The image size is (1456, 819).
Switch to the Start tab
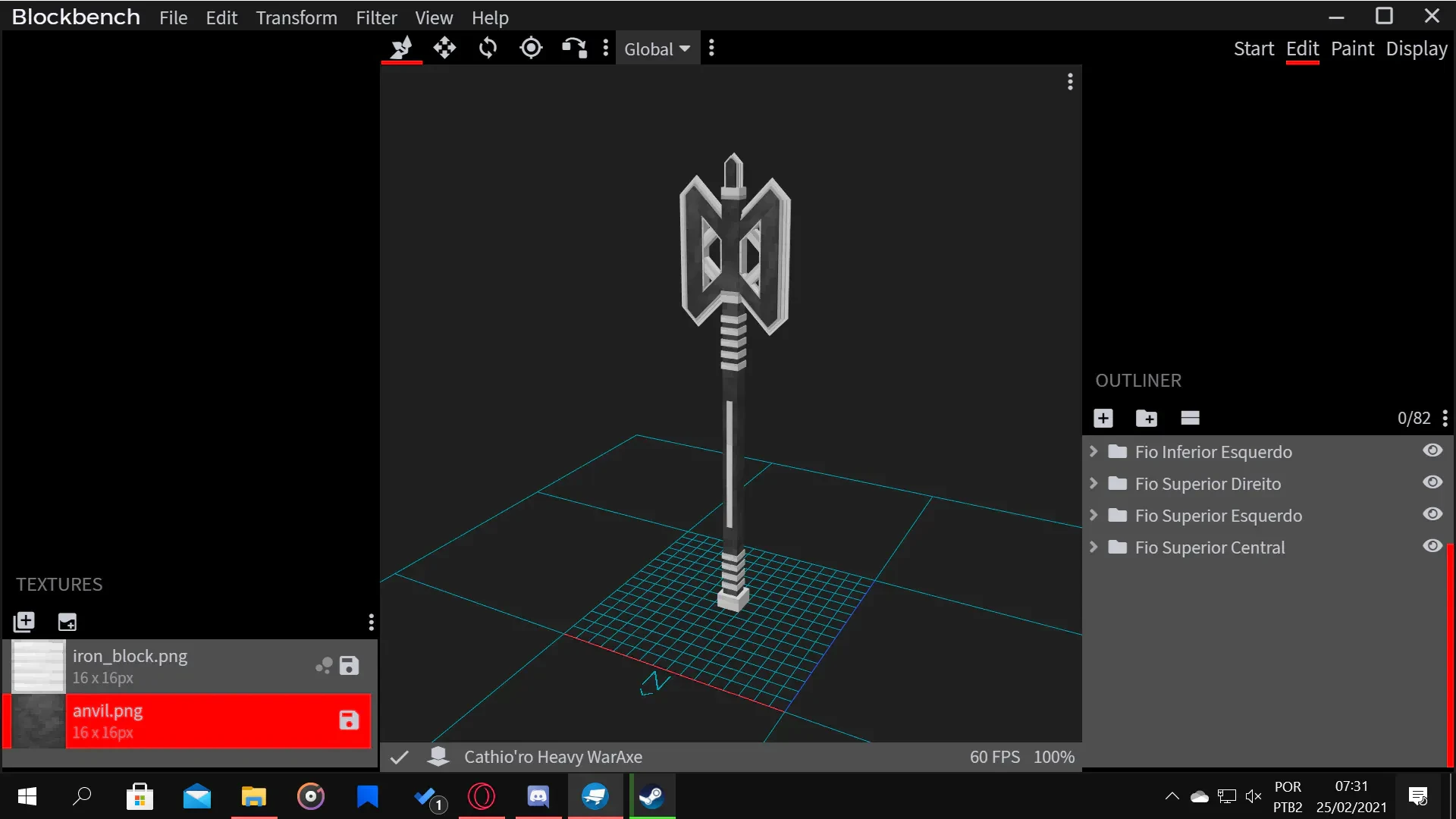1254,49
